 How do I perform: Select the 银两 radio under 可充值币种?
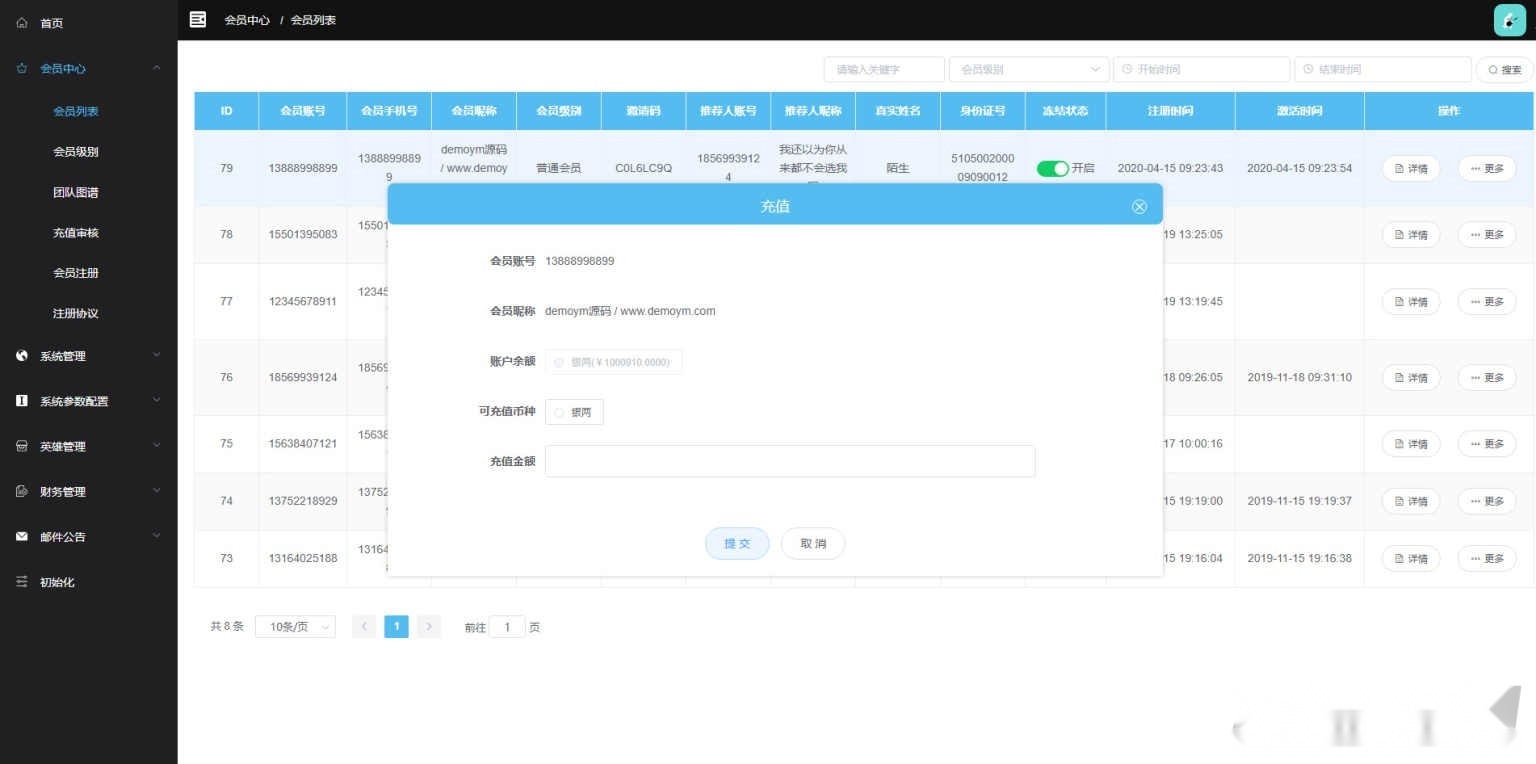559,411
